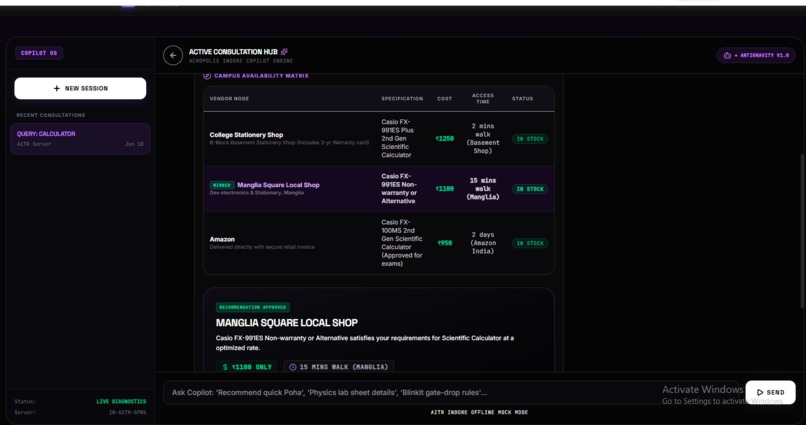The width and height of the screenshot is (806, 425).
Task: Click In Stock badge for College Stationery Shop
Action: (529, 139)
